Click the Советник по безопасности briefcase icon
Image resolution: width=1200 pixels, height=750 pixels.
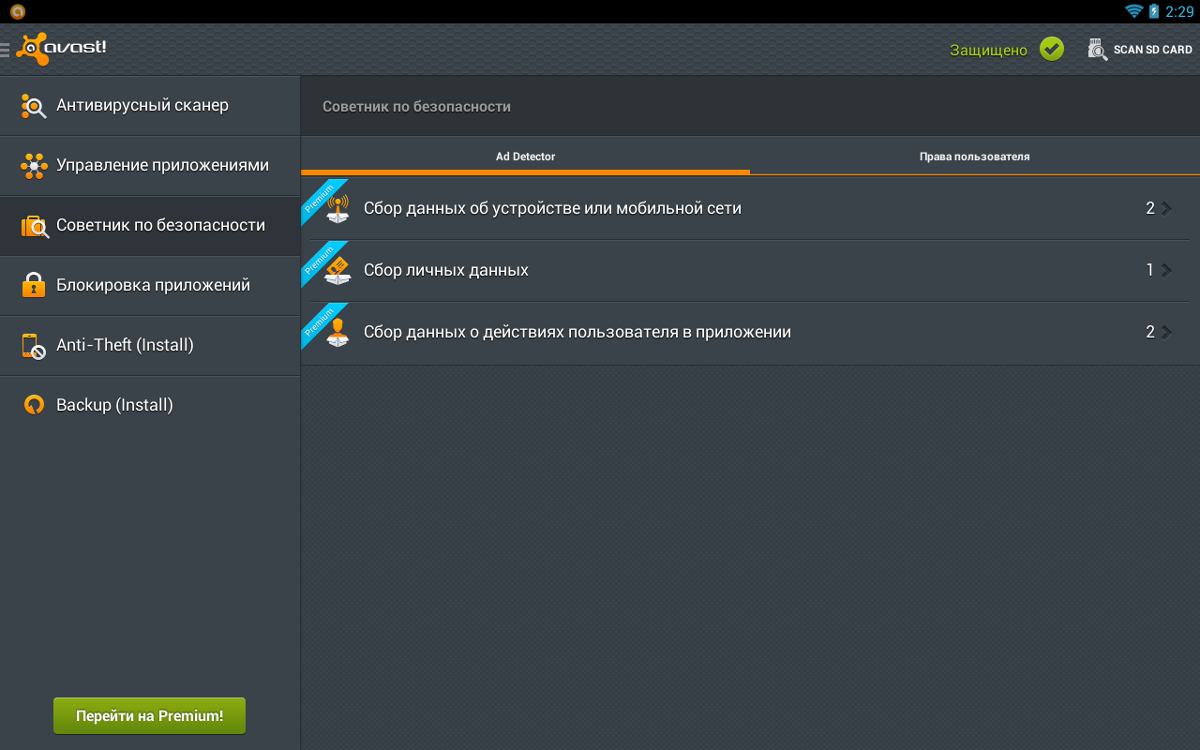pos(34,226)
